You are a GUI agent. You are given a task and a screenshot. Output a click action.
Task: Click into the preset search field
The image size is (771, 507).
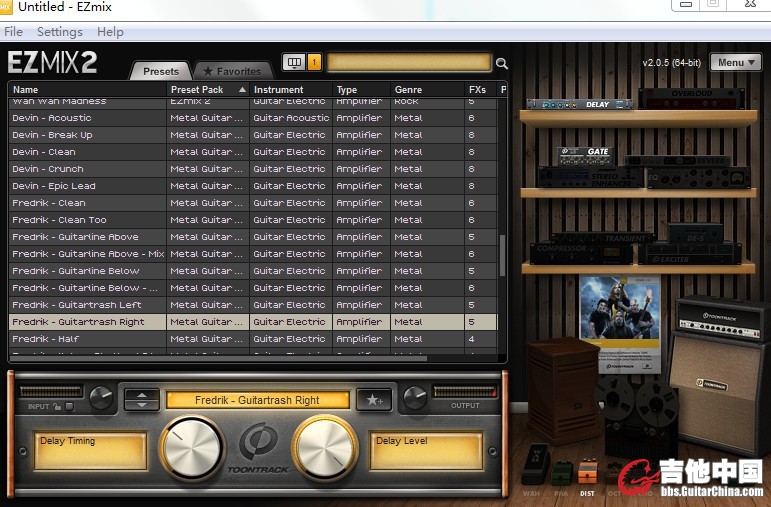click(x=409, y=62)
